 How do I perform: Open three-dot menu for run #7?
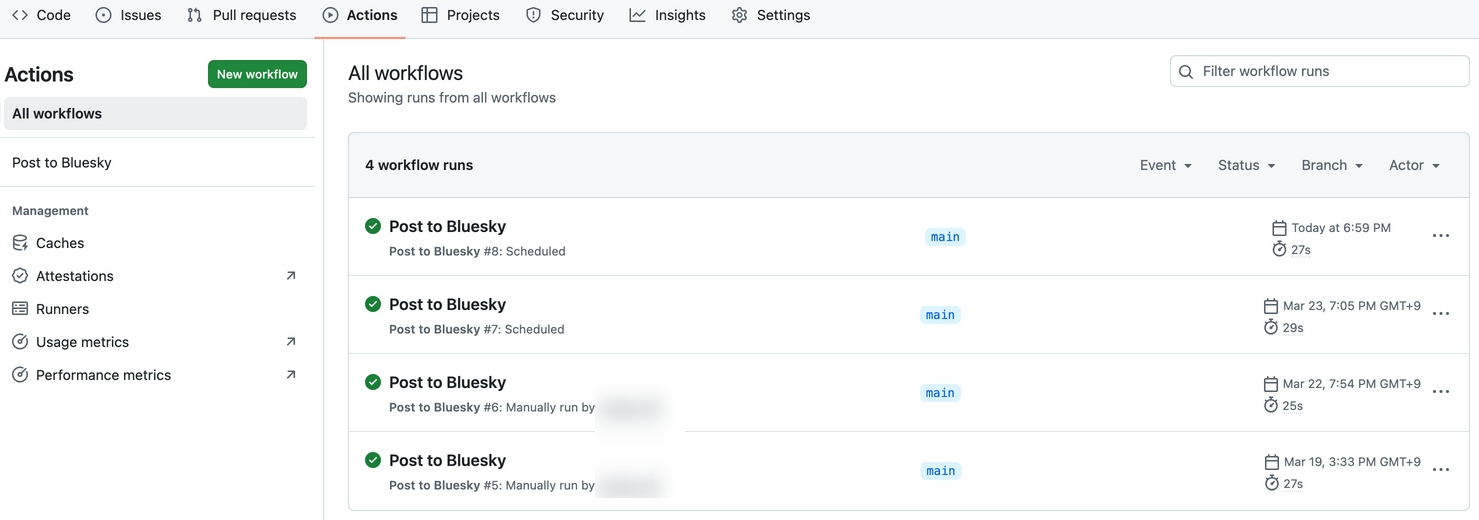click(x=1441, y=314)
